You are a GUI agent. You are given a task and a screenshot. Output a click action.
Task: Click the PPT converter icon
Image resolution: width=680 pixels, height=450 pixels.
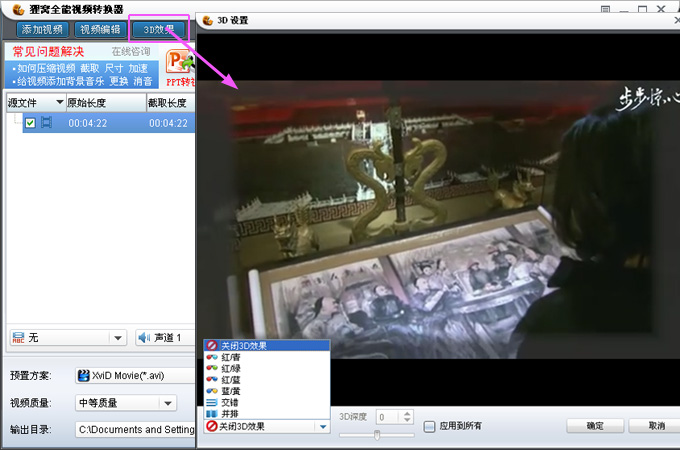(180, 62)
